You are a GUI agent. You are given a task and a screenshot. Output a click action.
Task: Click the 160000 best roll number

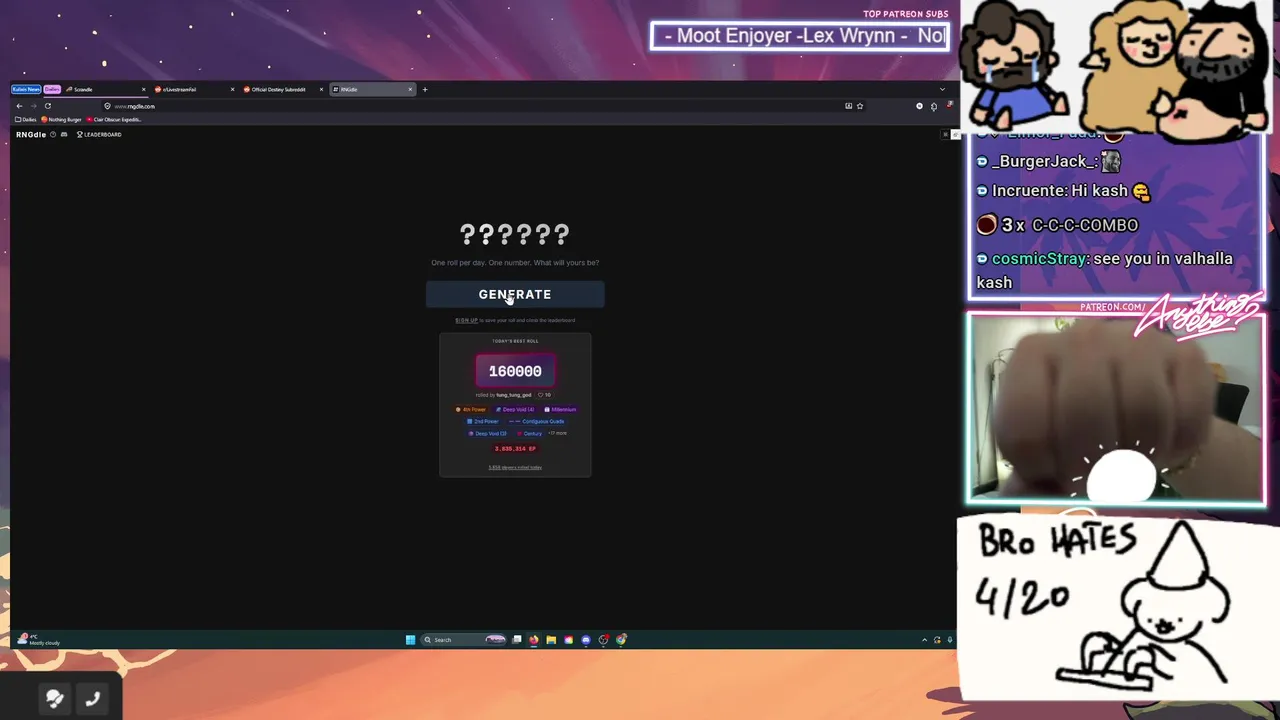tap(515, 371)
